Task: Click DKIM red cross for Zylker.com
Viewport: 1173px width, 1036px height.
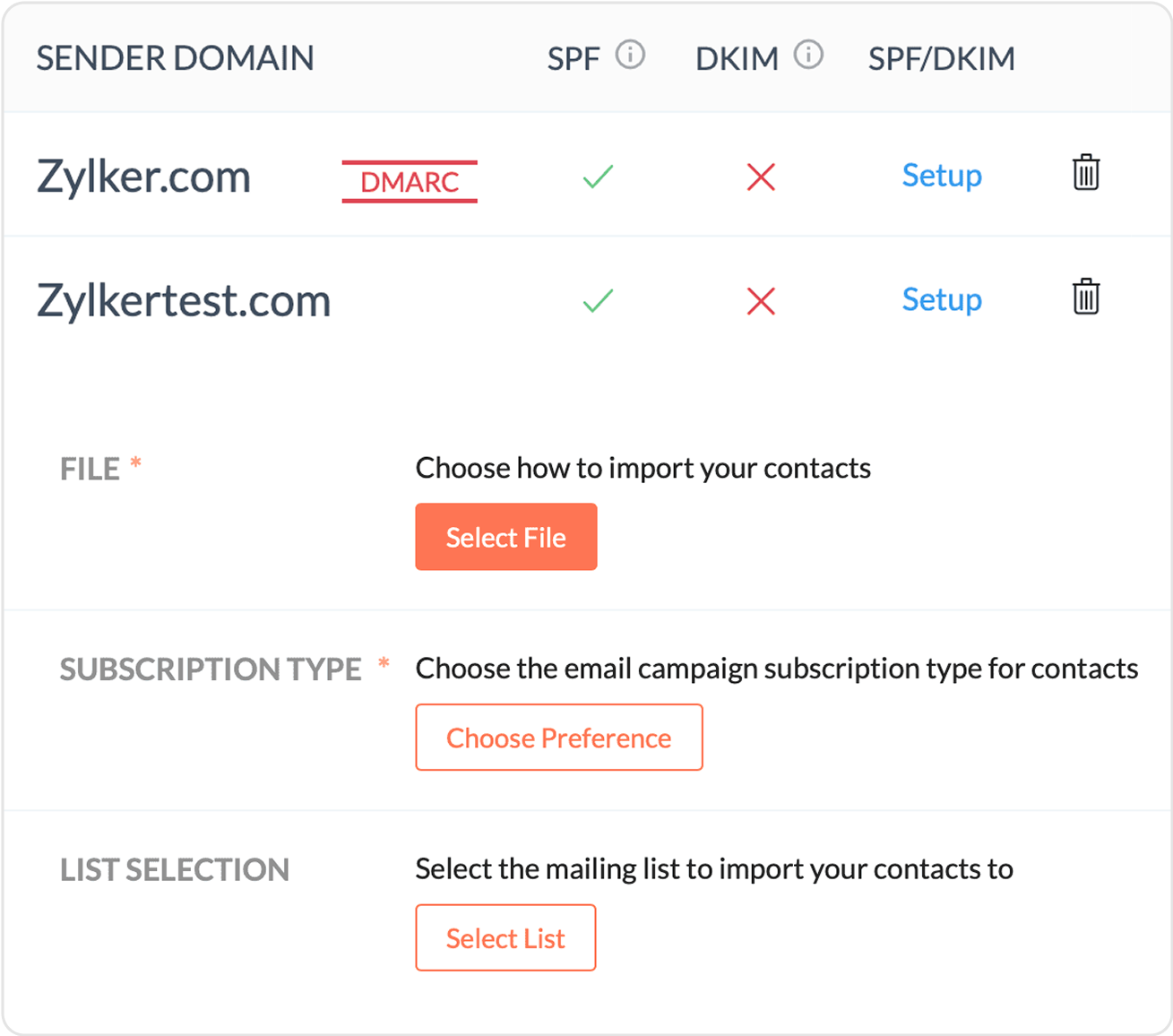Action: pyautogui.click(x=761, y=177)
